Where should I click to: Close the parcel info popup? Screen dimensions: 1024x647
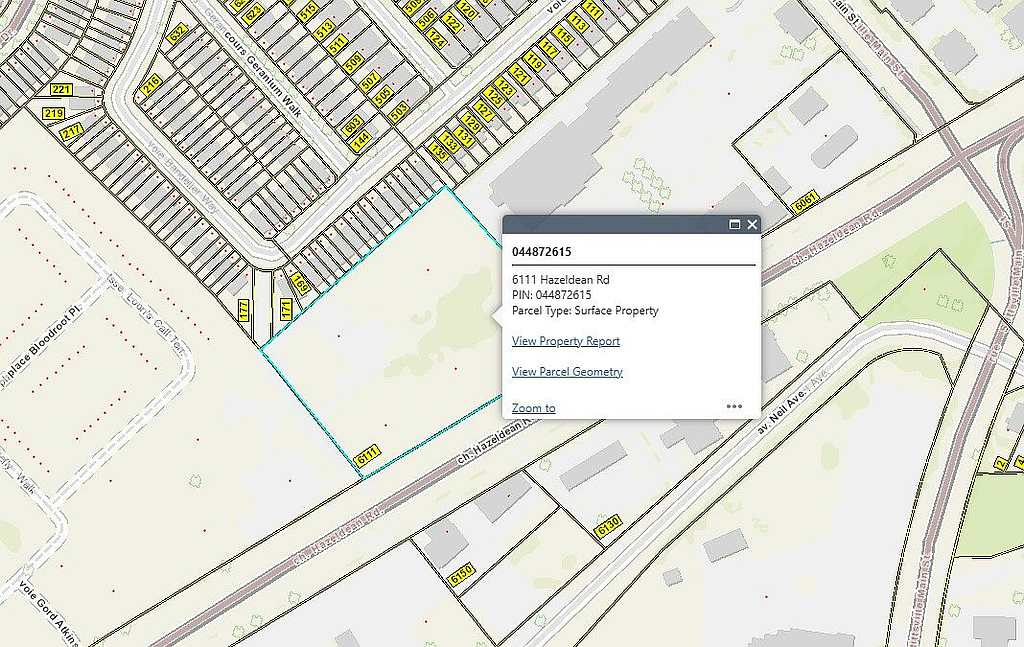tap(752, 225)
